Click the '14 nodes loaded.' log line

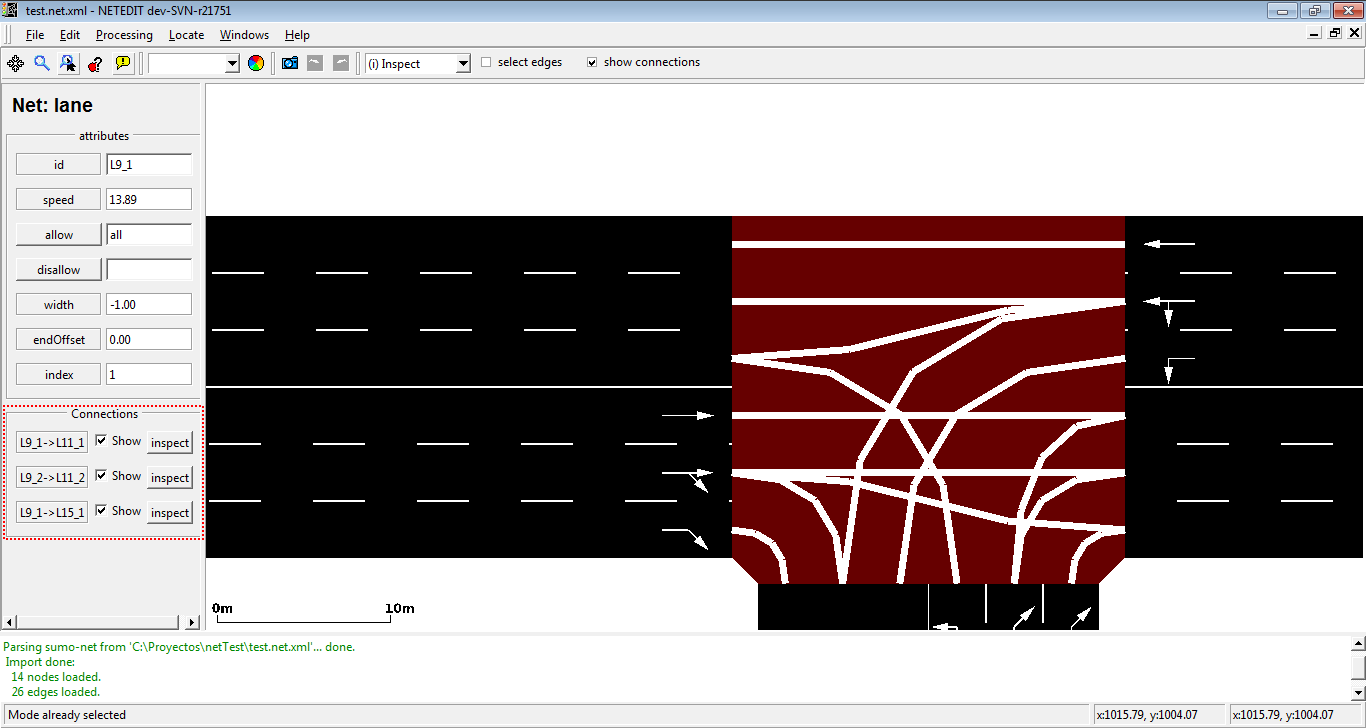[56, 677]
